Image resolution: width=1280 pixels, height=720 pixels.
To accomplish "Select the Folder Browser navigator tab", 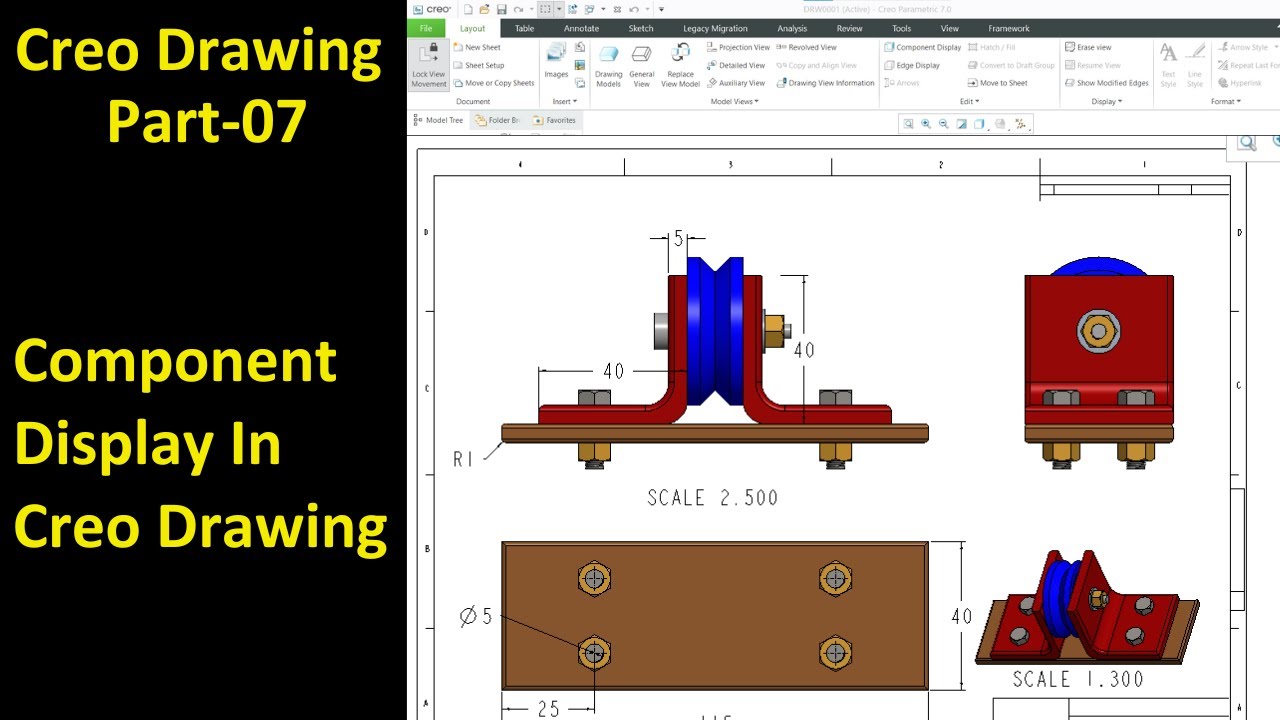I will pyautogui.click(x=497, y=120).
